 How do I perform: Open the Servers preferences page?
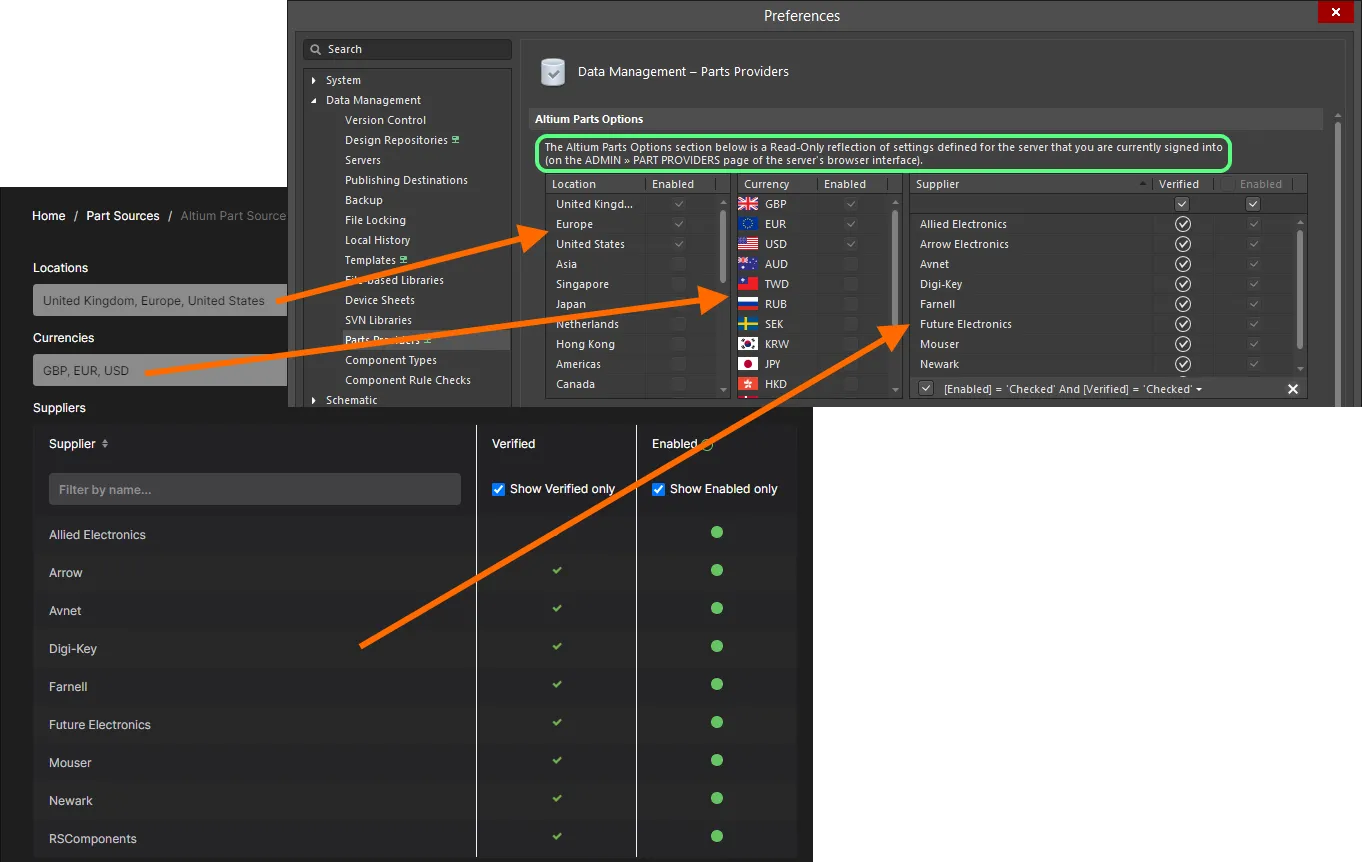(363, 160)
